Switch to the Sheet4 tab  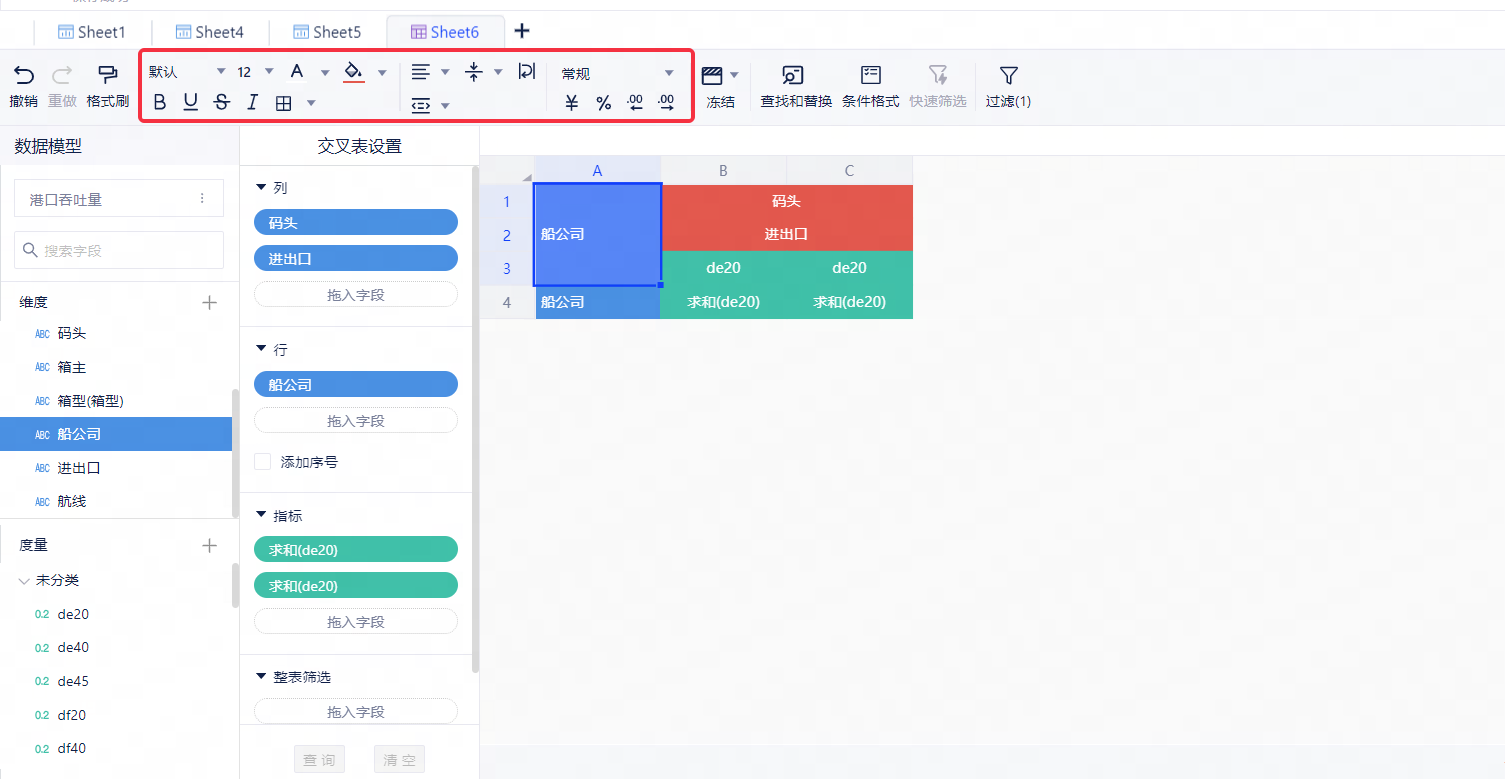click(x=209, y=32)
